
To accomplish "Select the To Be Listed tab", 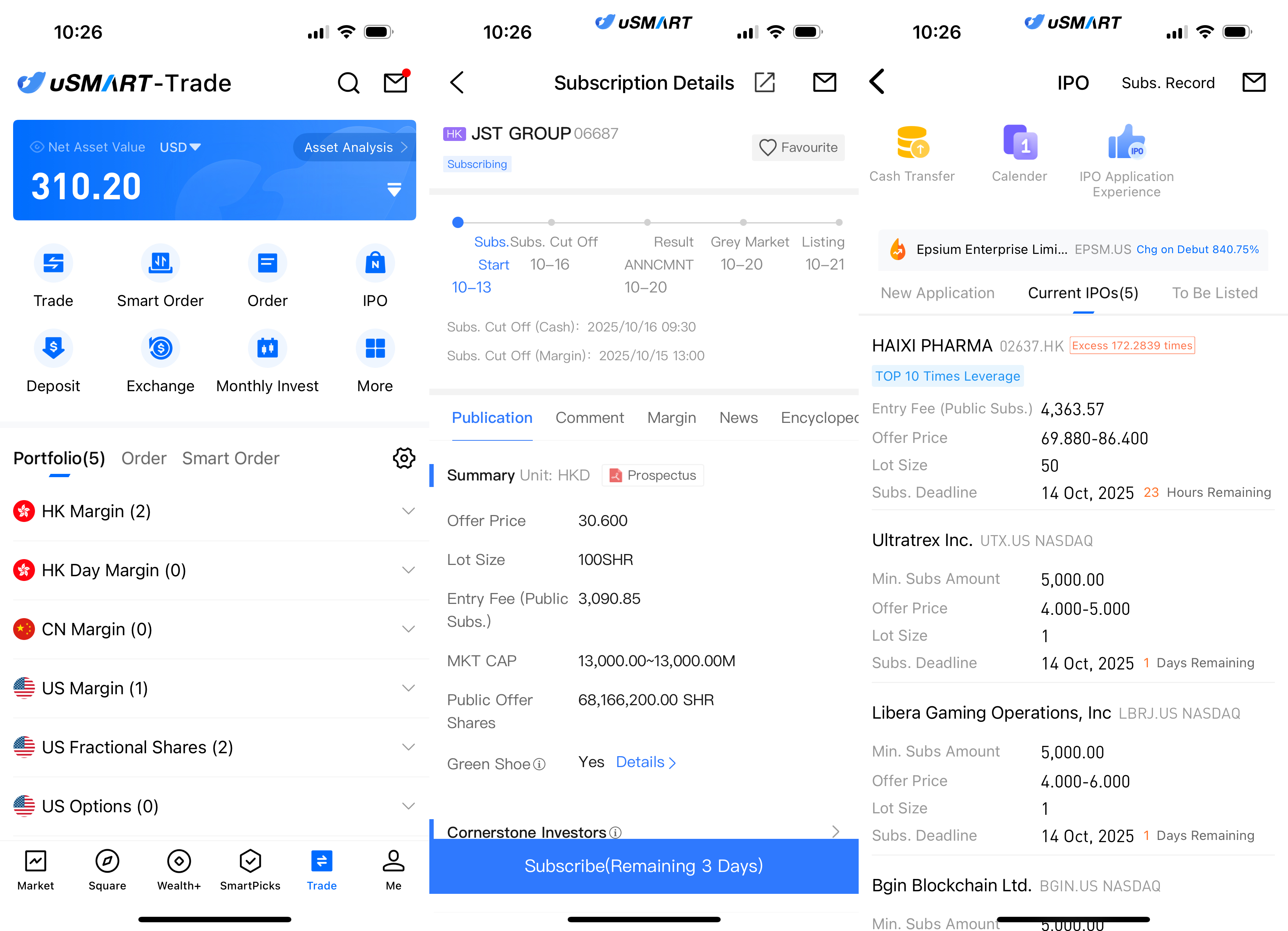I will click(x=1214, y=293).
